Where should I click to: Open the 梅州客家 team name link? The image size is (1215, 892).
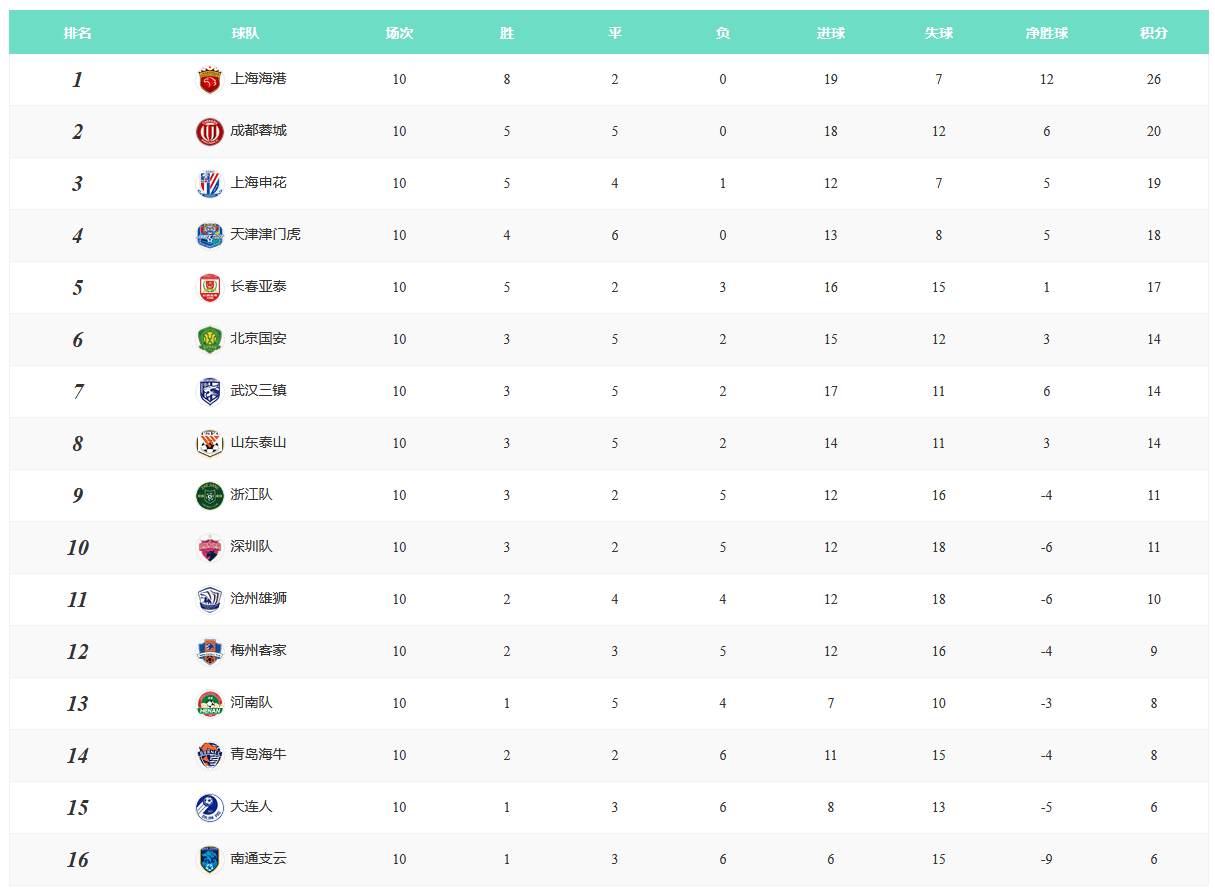pyautogui.click(x=259, y=650)
